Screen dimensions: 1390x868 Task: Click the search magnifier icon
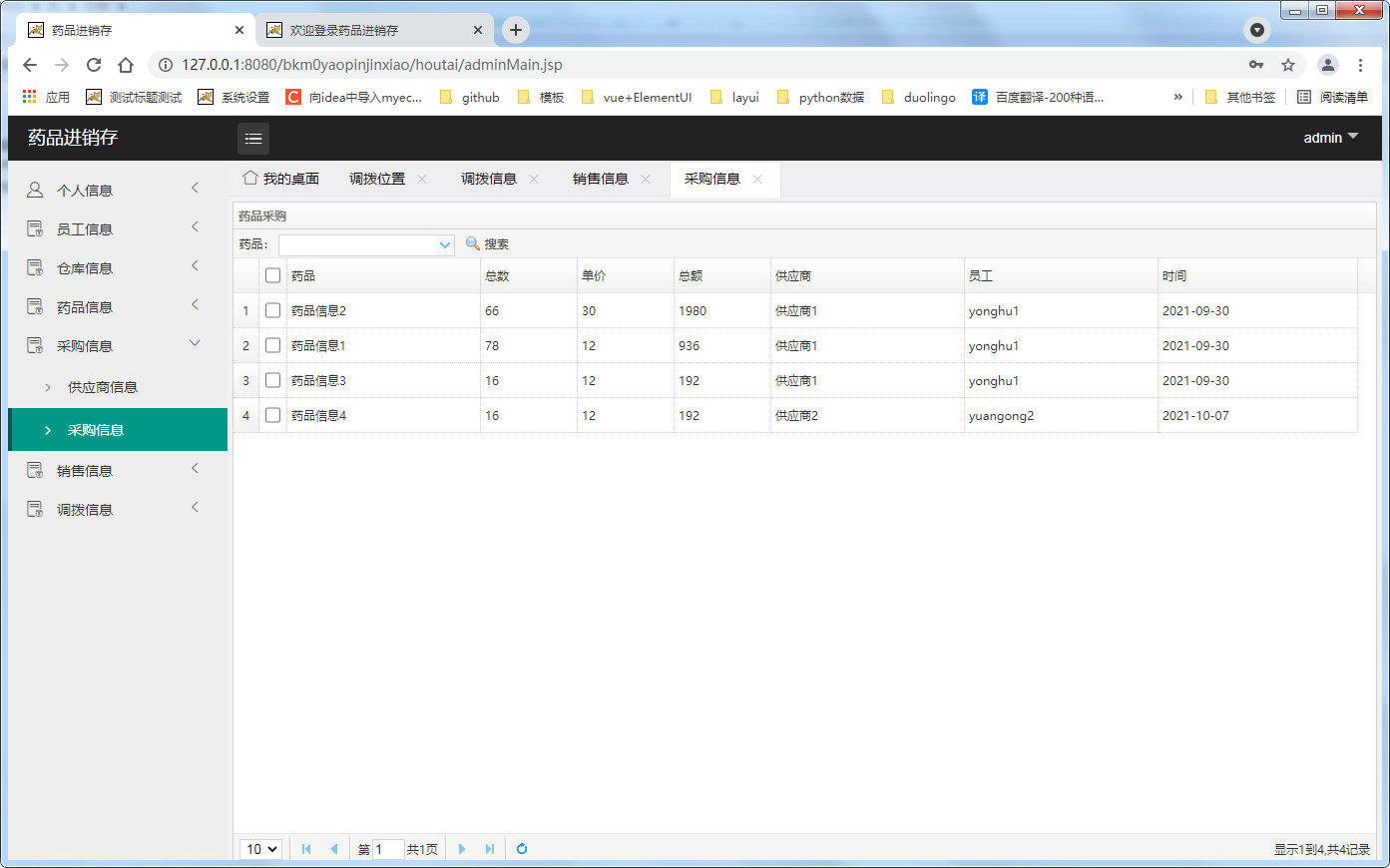pyautogui.click(x=473, y=243)
